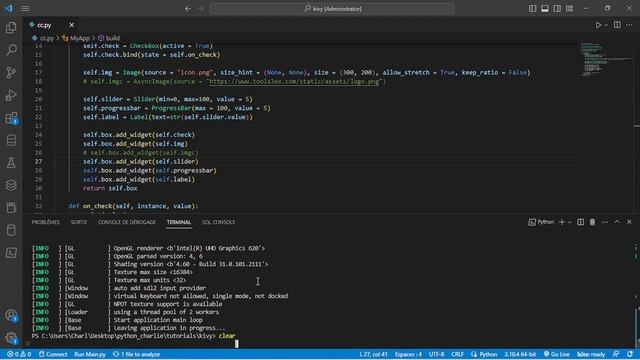This screenshot has width=640, height=360.
Task: Close the cc.py editor tab
Action: point(71,25)
